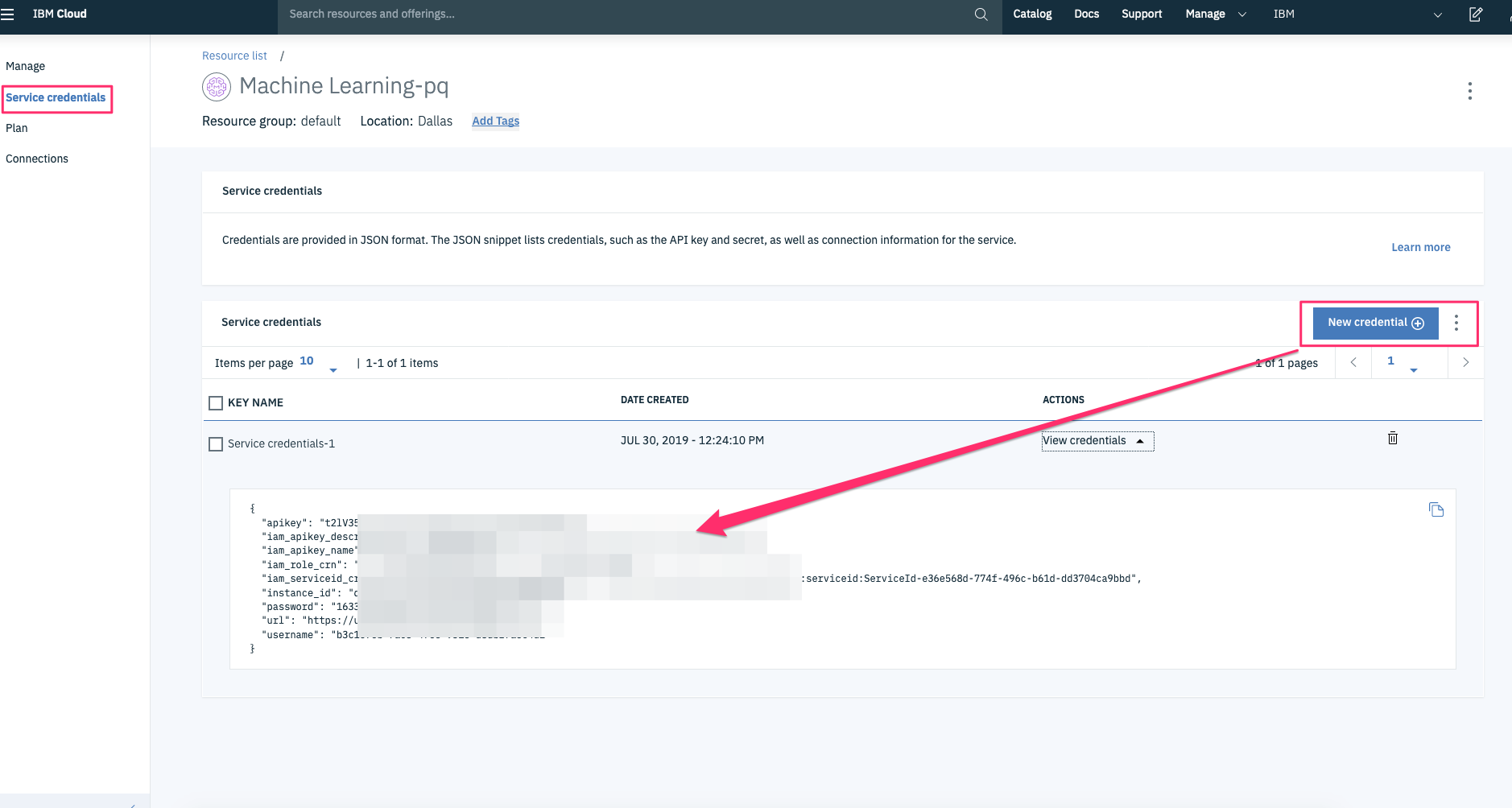Click the Add Tags link
Image resolution: width=1512 pixels, height=808 pixels.
(x=496, y=121)
